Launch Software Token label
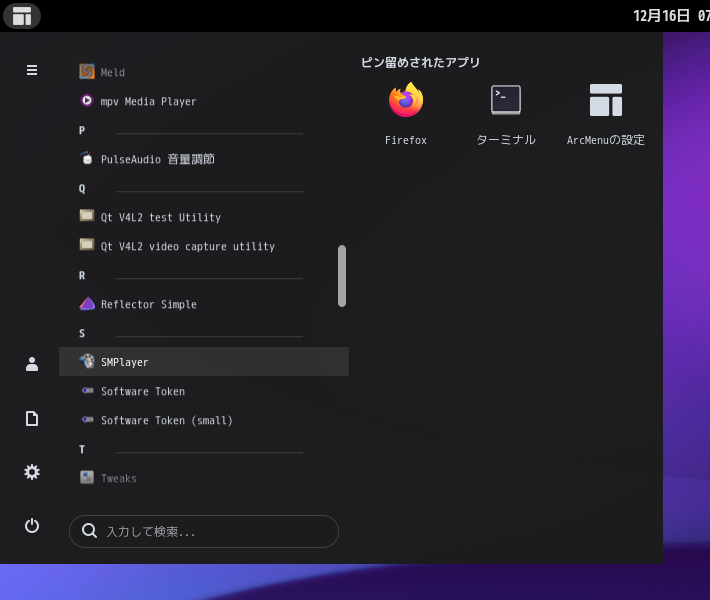This screenshot has height=600, width=710. 143,391
